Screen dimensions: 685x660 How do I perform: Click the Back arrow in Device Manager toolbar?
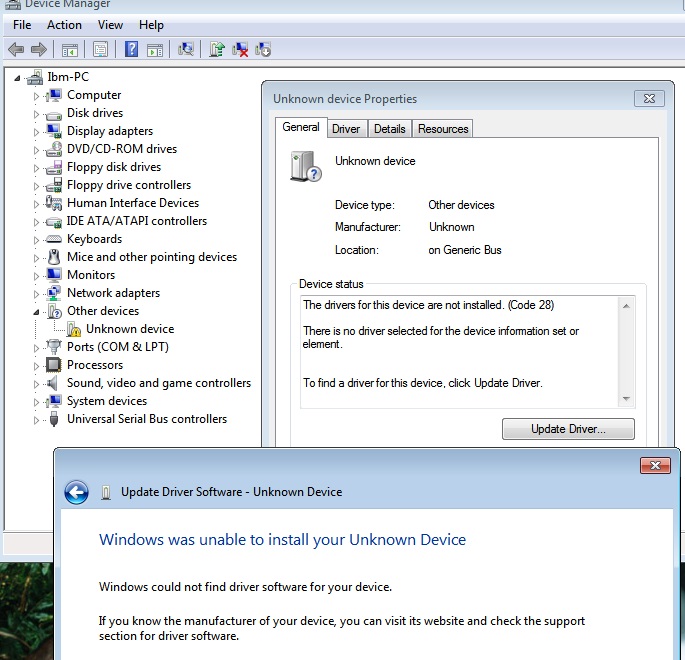pyautogui.click(x=16, y=49)
